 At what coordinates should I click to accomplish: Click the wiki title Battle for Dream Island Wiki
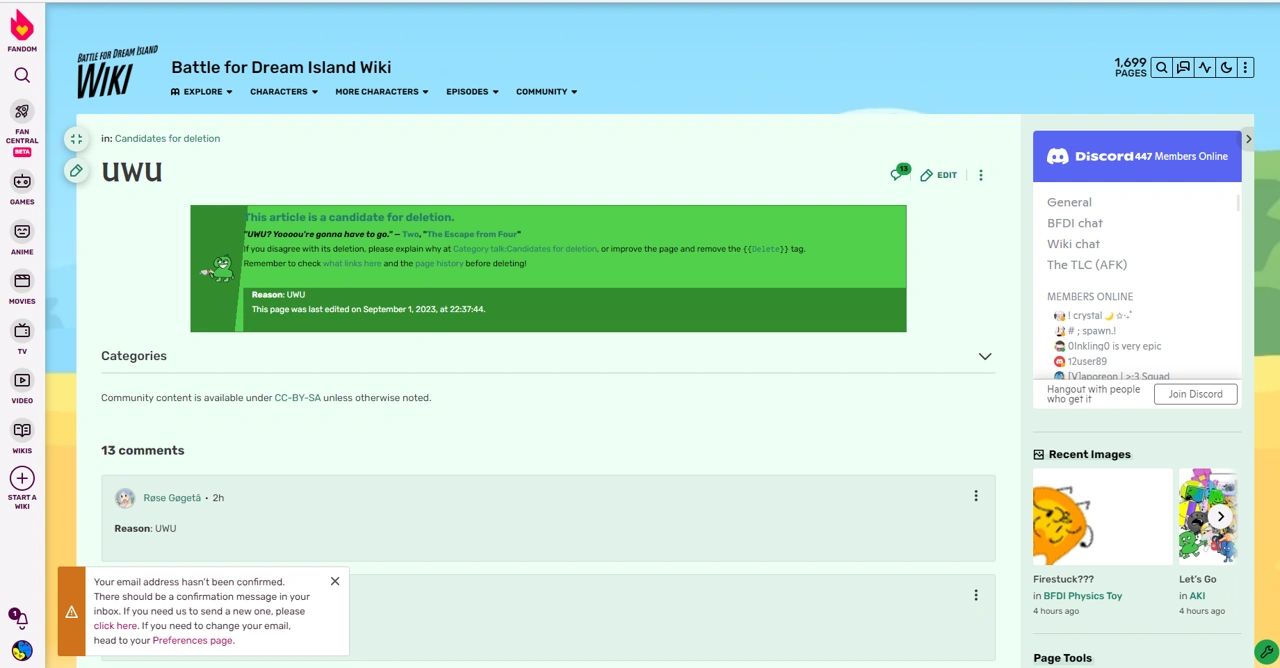click(x=281, y=67)
